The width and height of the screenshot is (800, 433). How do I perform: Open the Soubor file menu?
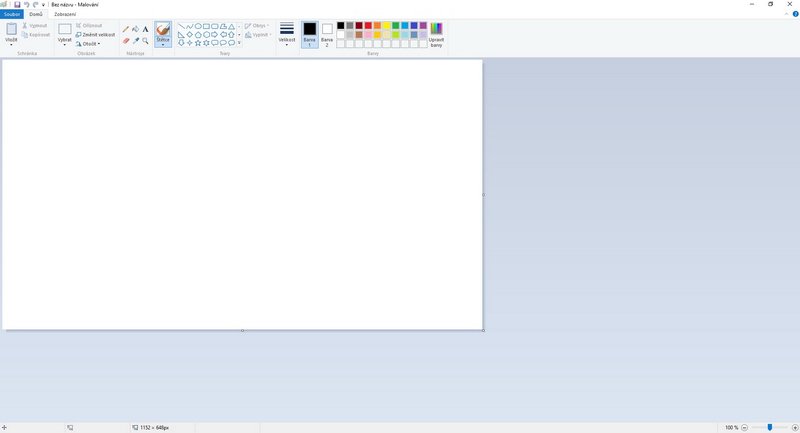[x=11, y=14]
